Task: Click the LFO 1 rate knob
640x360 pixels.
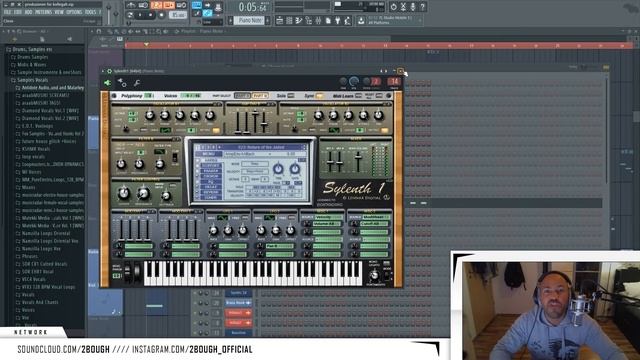Action: [x=213, y=231]
